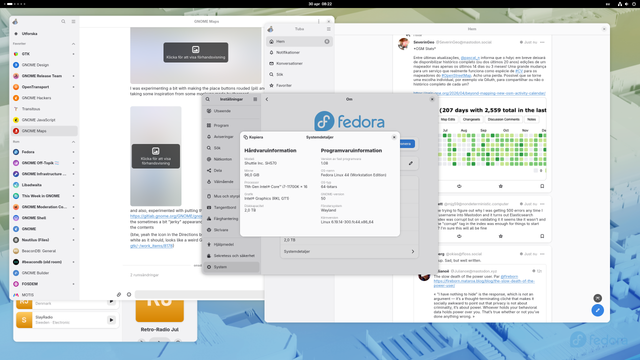Image resolution: width=640 pixels, height=360 pixels.
Task: Open Notifikationer in Tuba sidebar
Action: tap(299, 53)
